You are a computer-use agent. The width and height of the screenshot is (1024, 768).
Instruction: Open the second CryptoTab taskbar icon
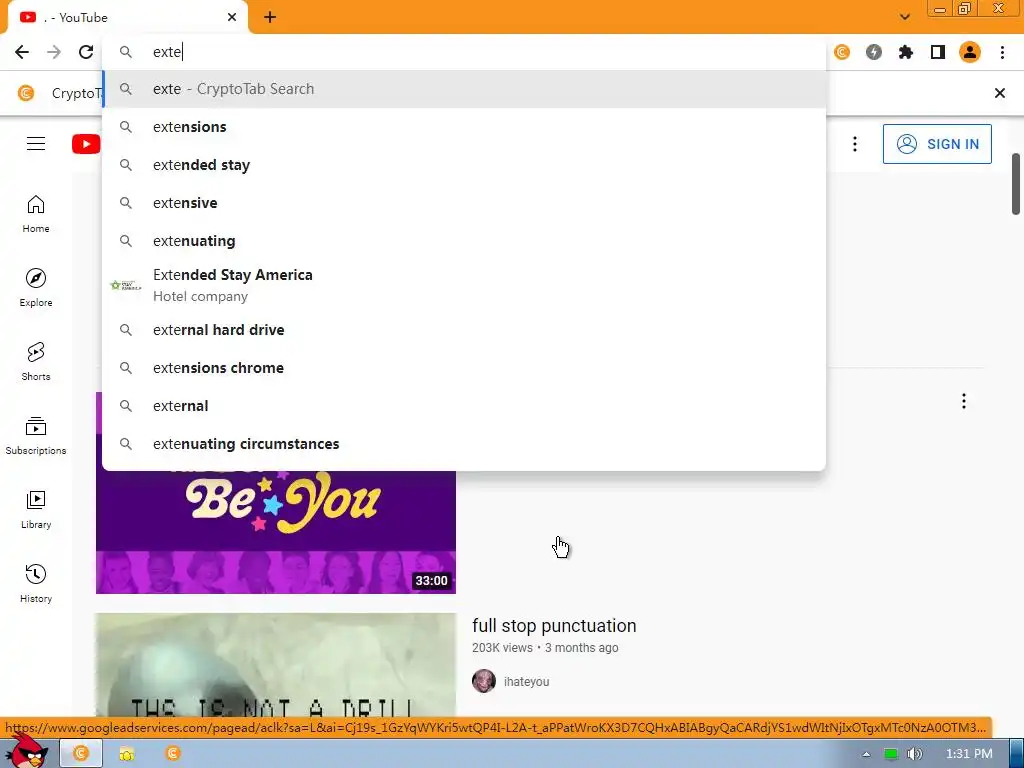coord(172,754)
